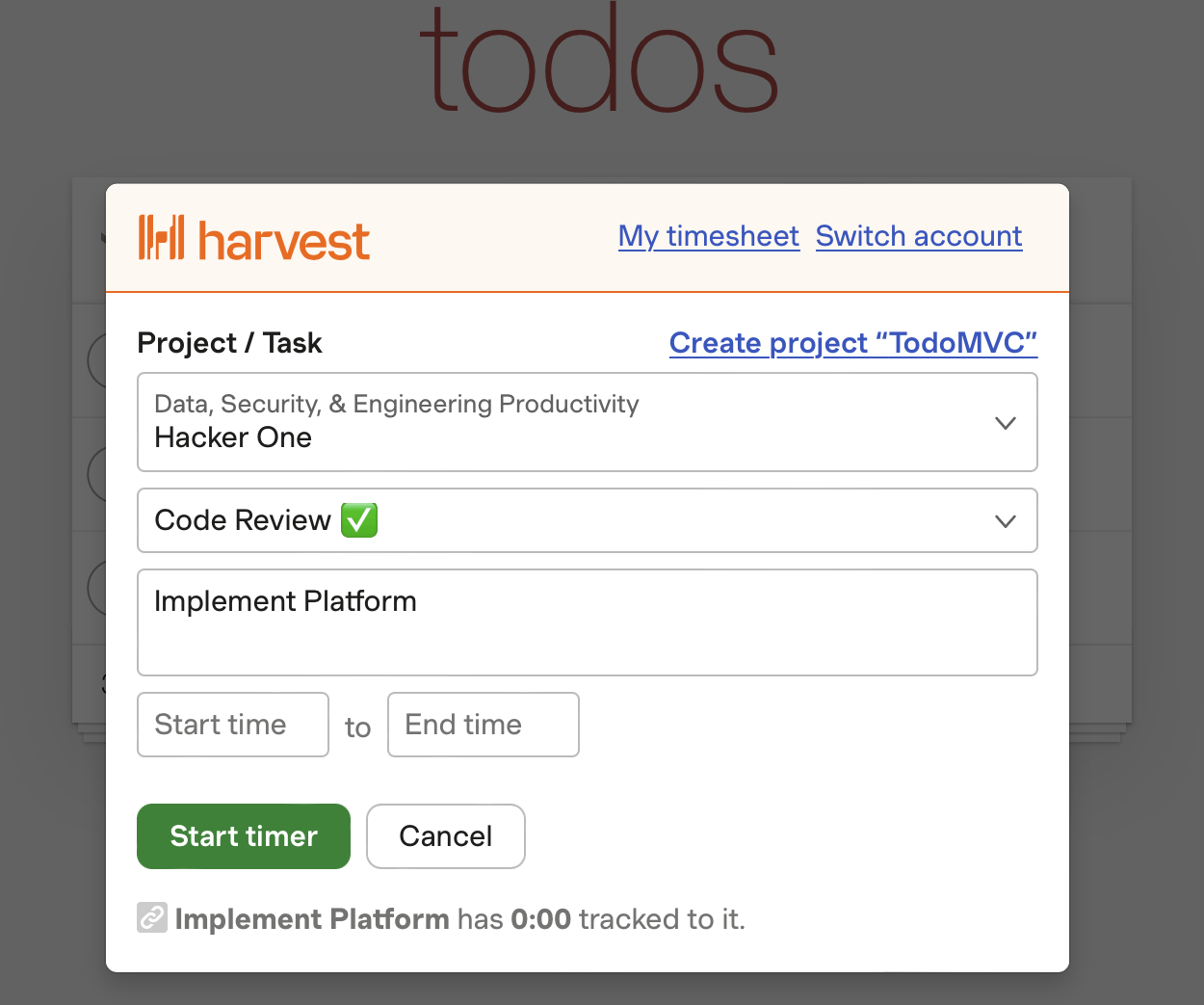Viewport: 1204px width, 1005px height.
Task: Click the link icon beside Implement Platform
Action: (152, 918)
